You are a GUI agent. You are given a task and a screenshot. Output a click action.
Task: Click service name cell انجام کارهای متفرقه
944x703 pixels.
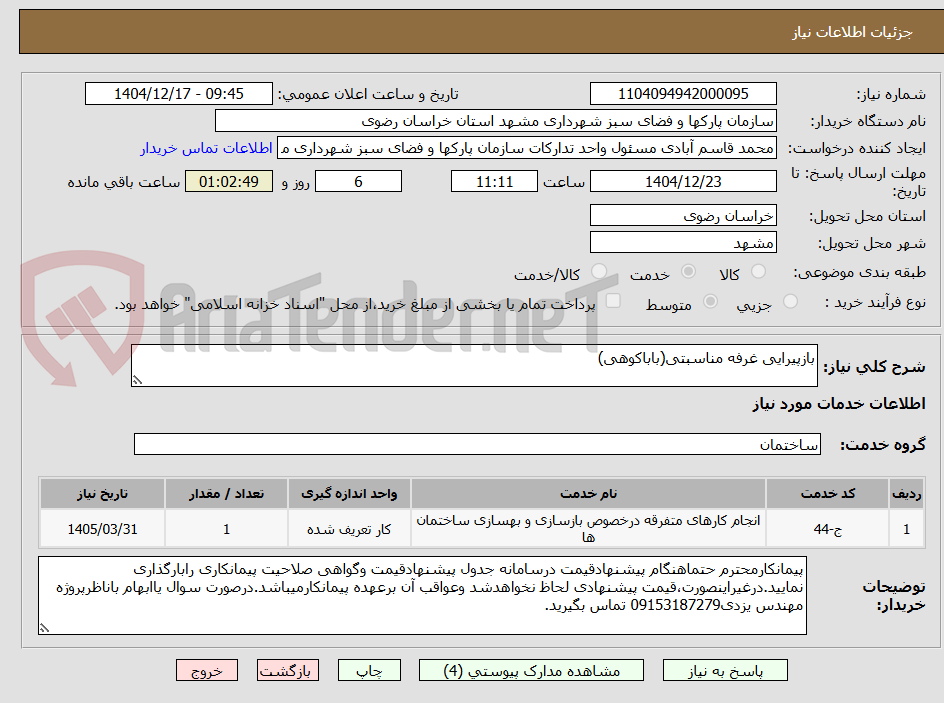[588, 528]
